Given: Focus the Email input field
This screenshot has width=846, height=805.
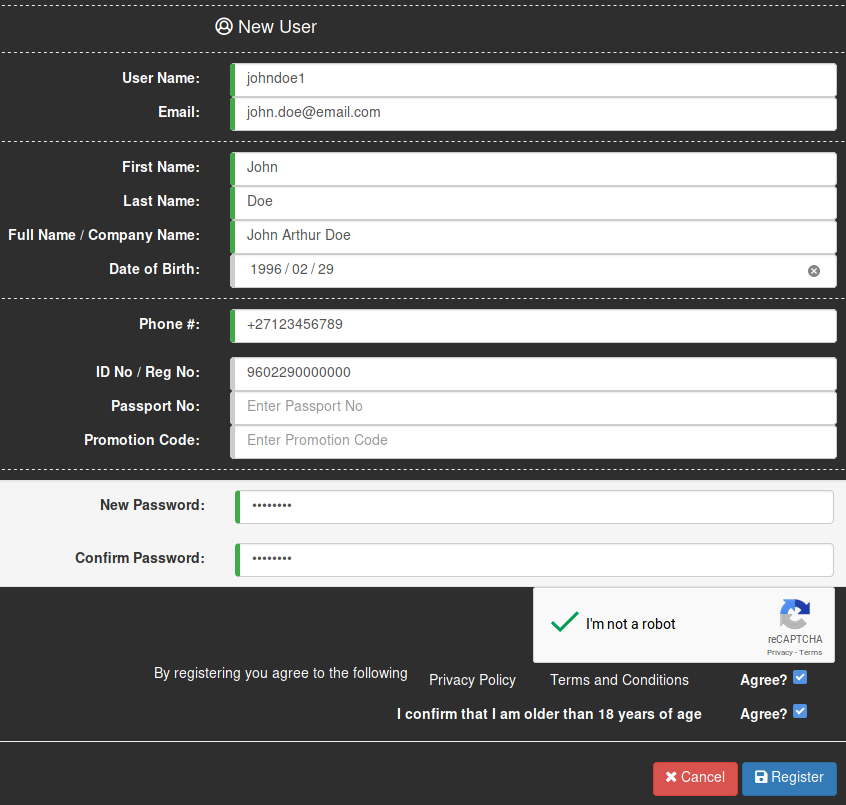Looking at the screenshot, I should coord(533,113).
